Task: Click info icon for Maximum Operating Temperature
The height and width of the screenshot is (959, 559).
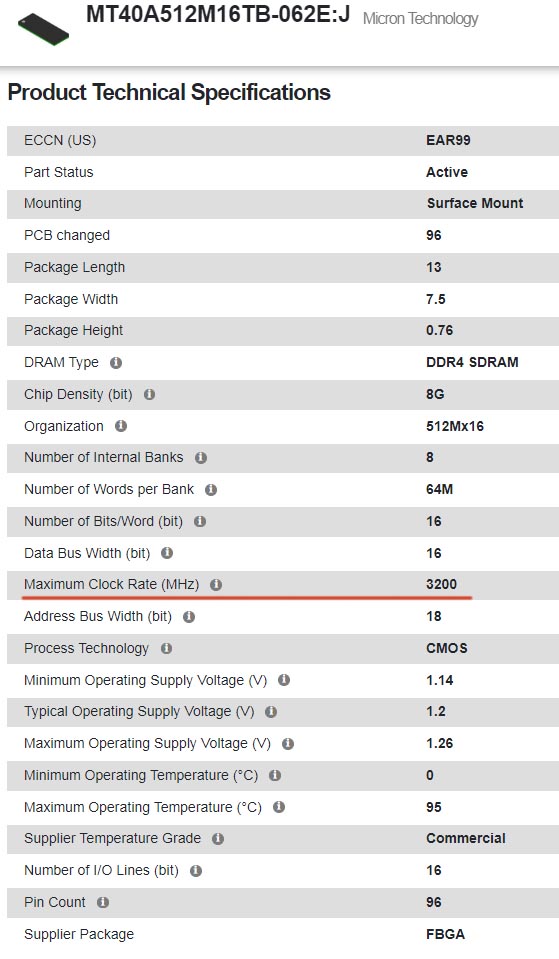Action: pyautogui.click(x=279, y=807)
